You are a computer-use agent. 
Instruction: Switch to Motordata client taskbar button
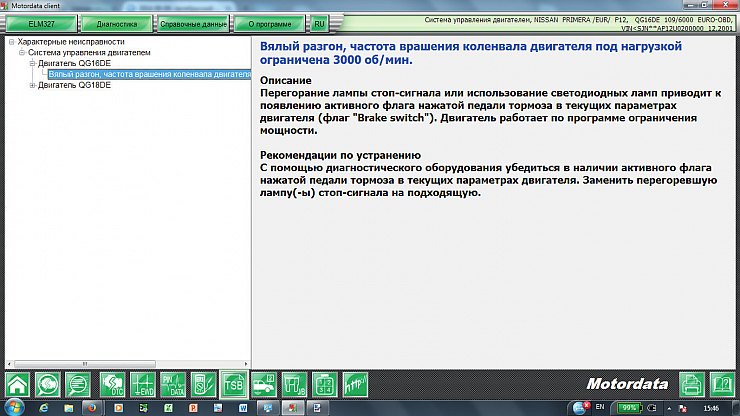pos(293,408)
